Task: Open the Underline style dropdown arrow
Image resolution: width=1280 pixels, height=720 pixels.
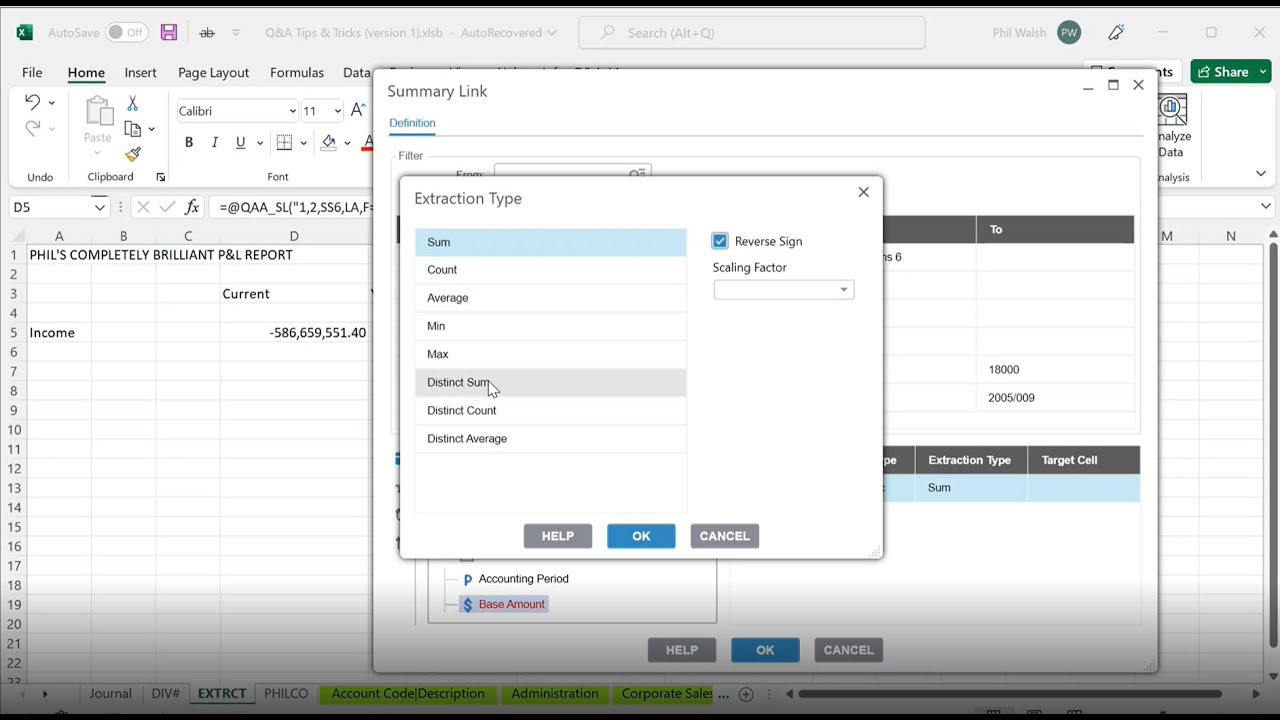Action: [x=259, y=143]
